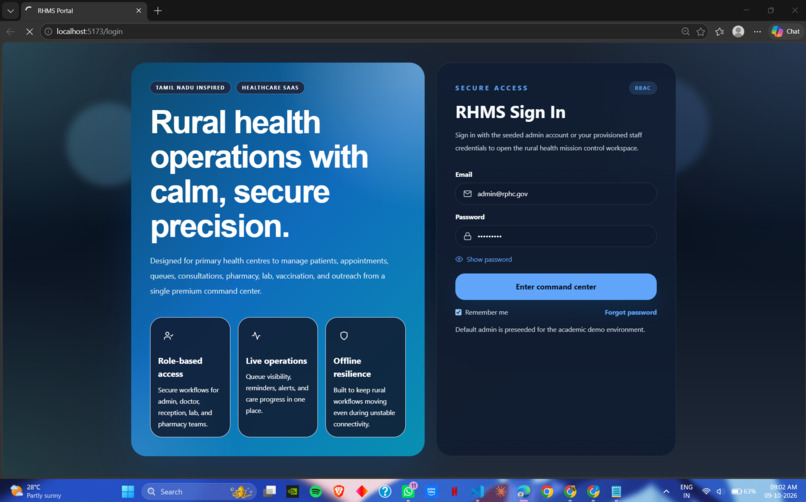Open the Wi-Fi network icon
This screenshot has height=502, width=806.
click(x=706, y=492)
